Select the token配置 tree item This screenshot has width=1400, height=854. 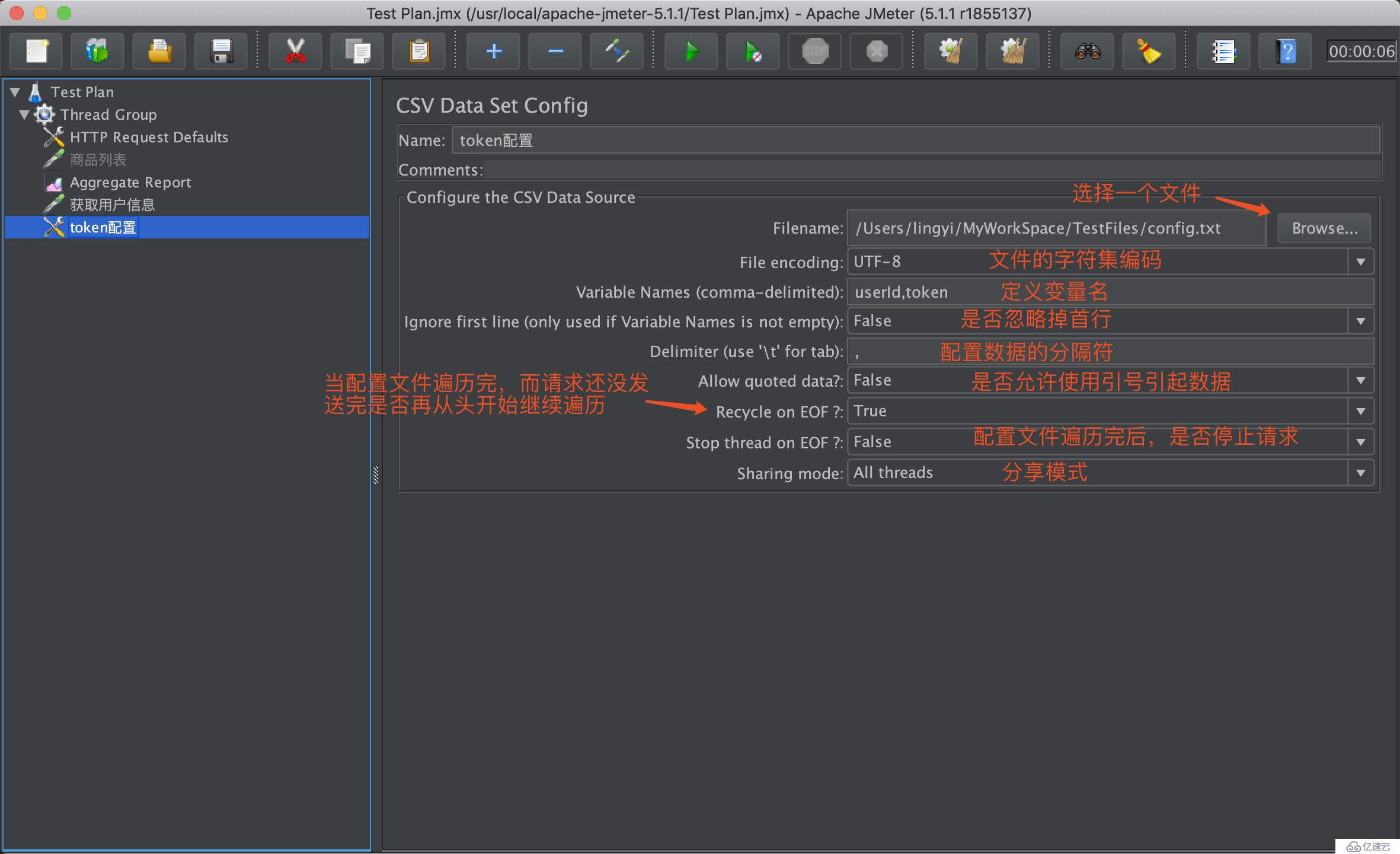coord(103,227)
